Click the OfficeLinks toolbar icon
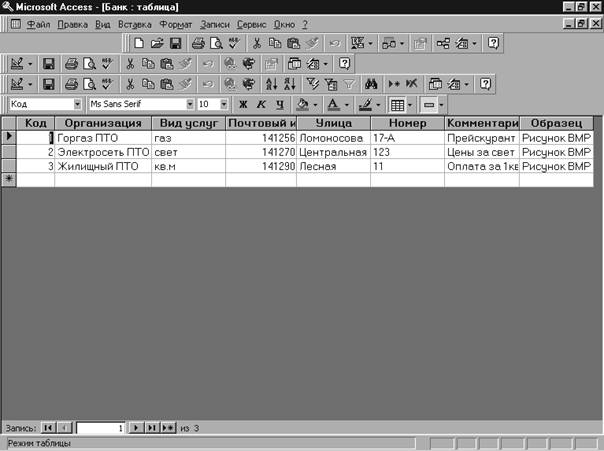The width and height of the screenshot is (604, 451). (x=358, y=43)
